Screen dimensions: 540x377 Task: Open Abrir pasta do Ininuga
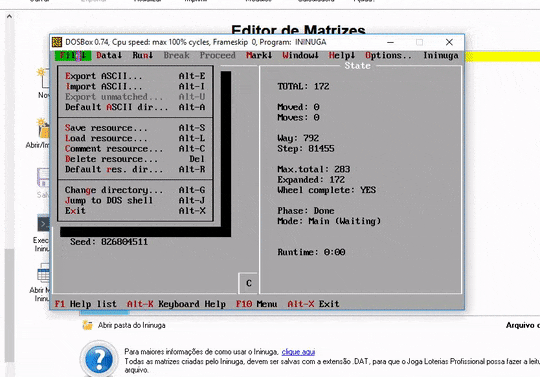[131, 325]
